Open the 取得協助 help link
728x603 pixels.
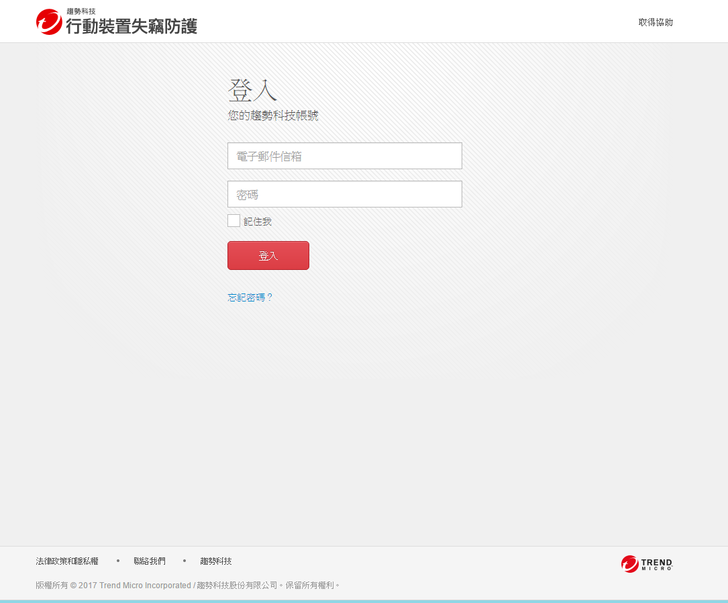point(655,22)
